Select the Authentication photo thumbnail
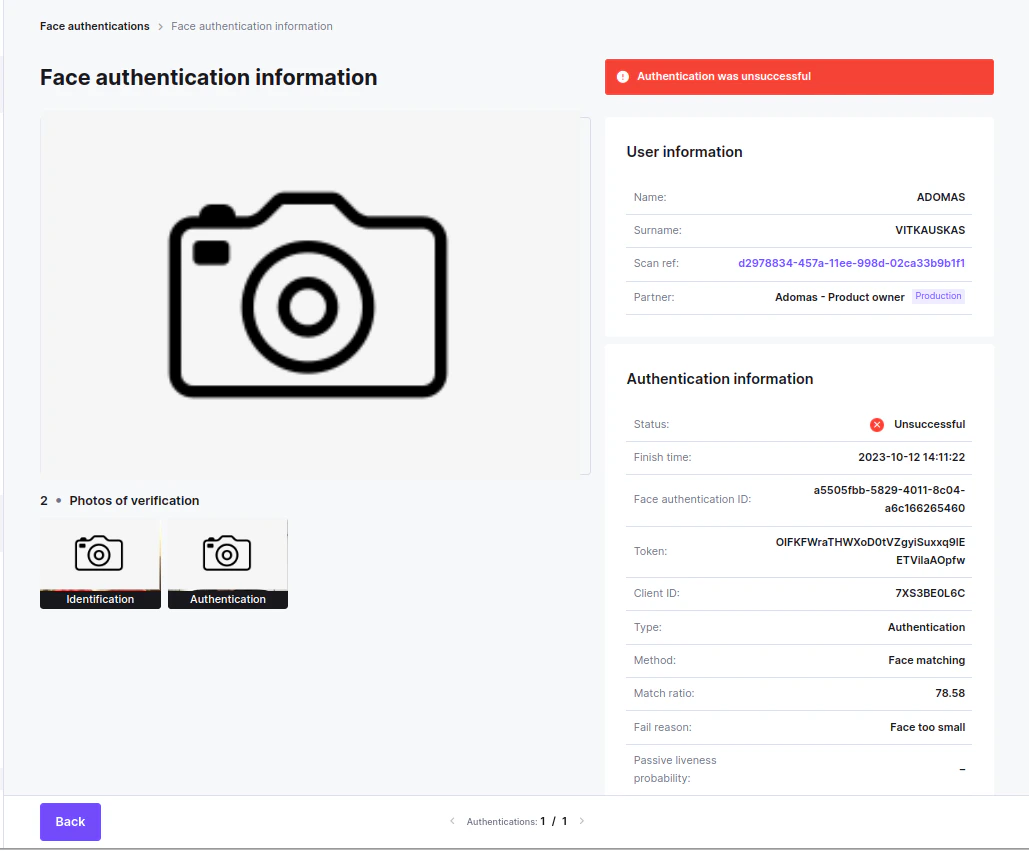The height and width of the screenshot is (851, 1029). (227, 563)
